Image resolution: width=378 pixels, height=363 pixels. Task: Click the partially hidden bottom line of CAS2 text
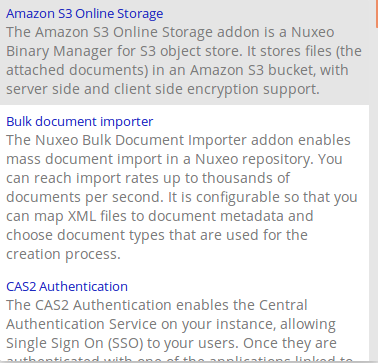[x=179, y=359]
